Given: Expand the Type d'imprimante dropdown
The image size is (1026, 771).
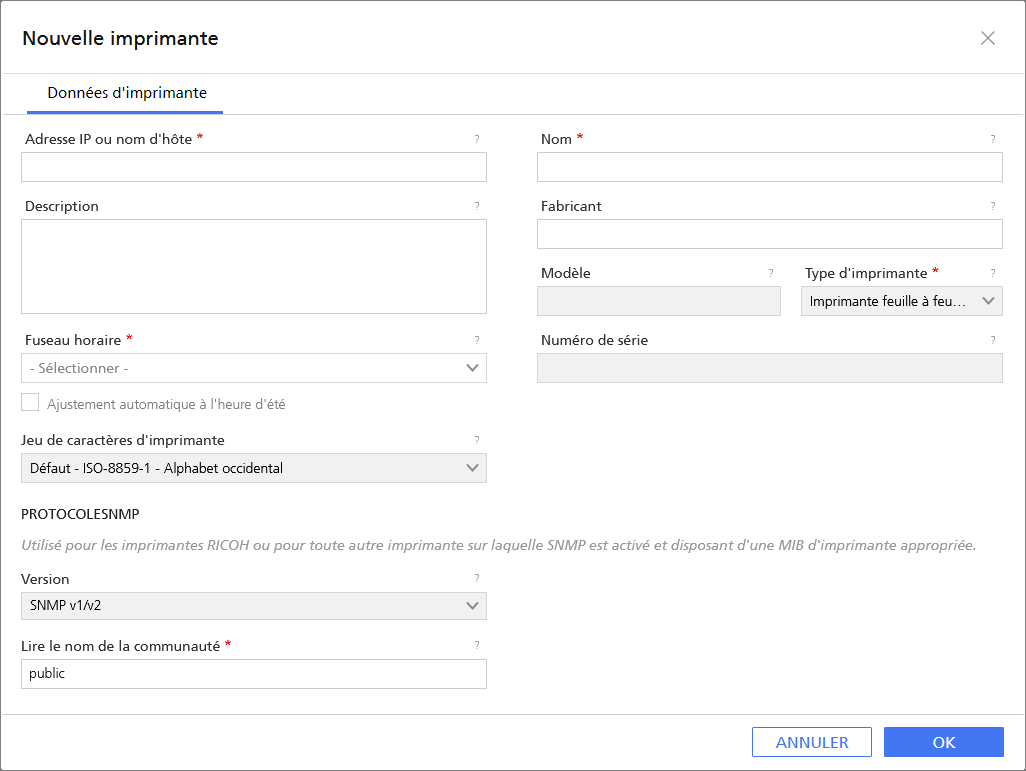Looking at the screenshot, I should [902, 301].
